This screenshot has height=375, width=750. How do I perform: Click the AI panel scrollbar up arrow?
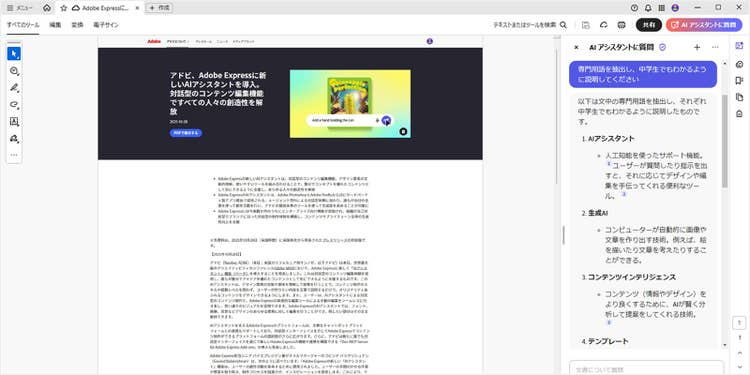725,64
